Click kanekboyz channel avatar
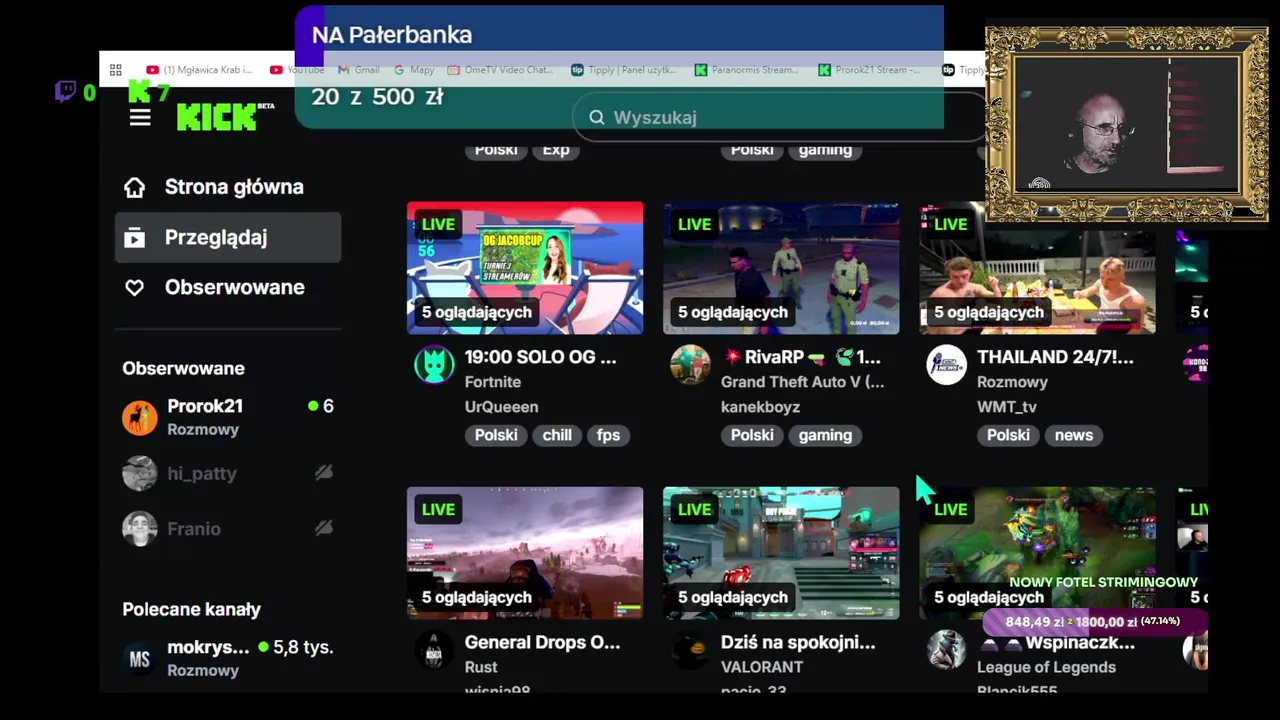Image resolution: width=1280 pixels, height=720 pixels. [x=690, y=365]
